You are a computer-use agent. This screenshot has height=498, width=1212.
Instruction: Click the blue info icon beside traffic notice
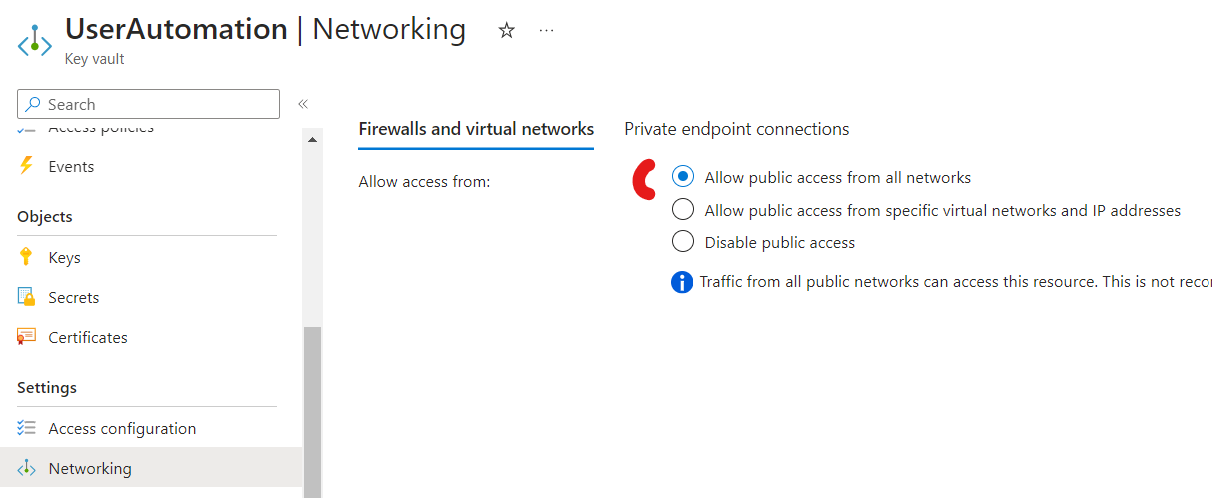[682, 282]
